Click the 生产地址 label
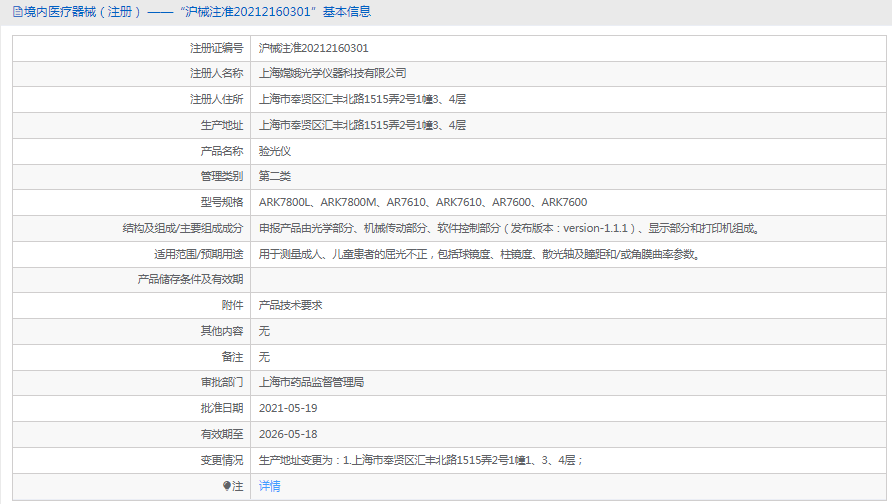892x504 pixels. [222, 125]
